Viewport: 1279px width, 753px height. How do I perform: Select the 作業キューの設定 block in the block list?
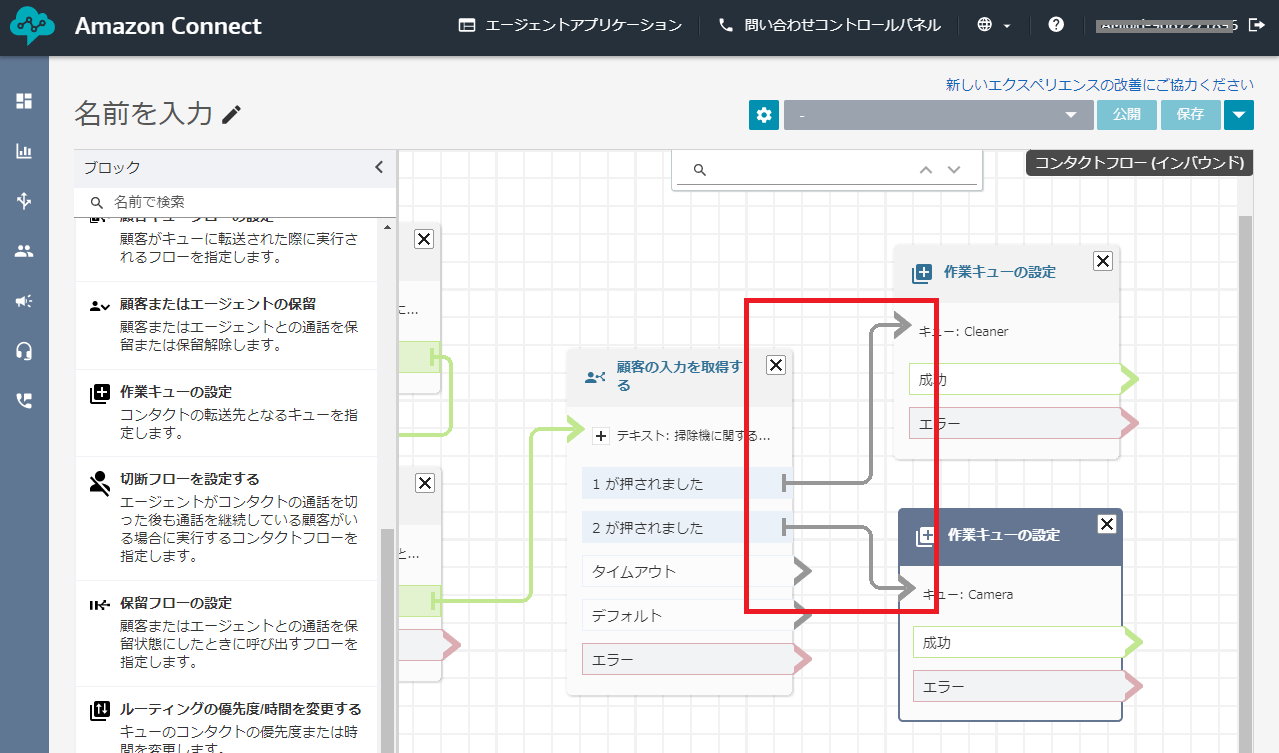tap(227, 413)
